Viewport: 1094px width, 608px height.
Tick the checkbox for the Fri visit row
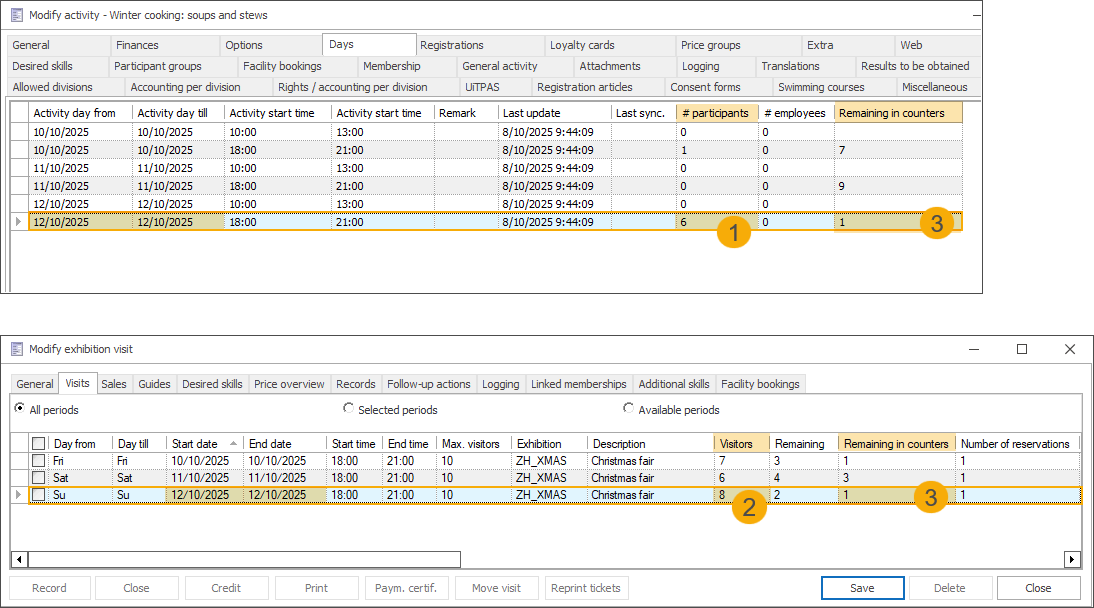[39, 461]
